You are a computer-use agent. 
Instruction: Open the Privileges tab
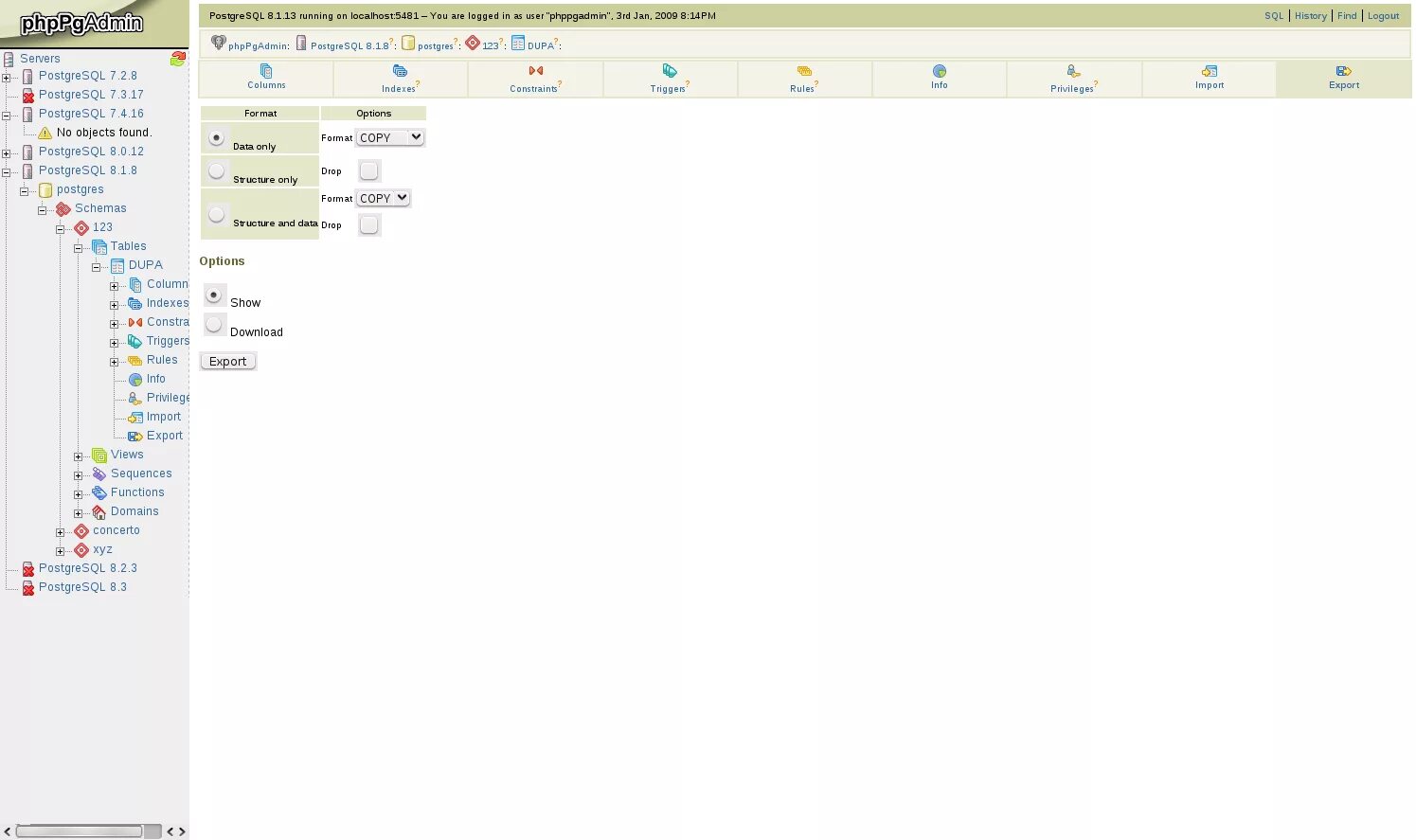pos(1074,78)
